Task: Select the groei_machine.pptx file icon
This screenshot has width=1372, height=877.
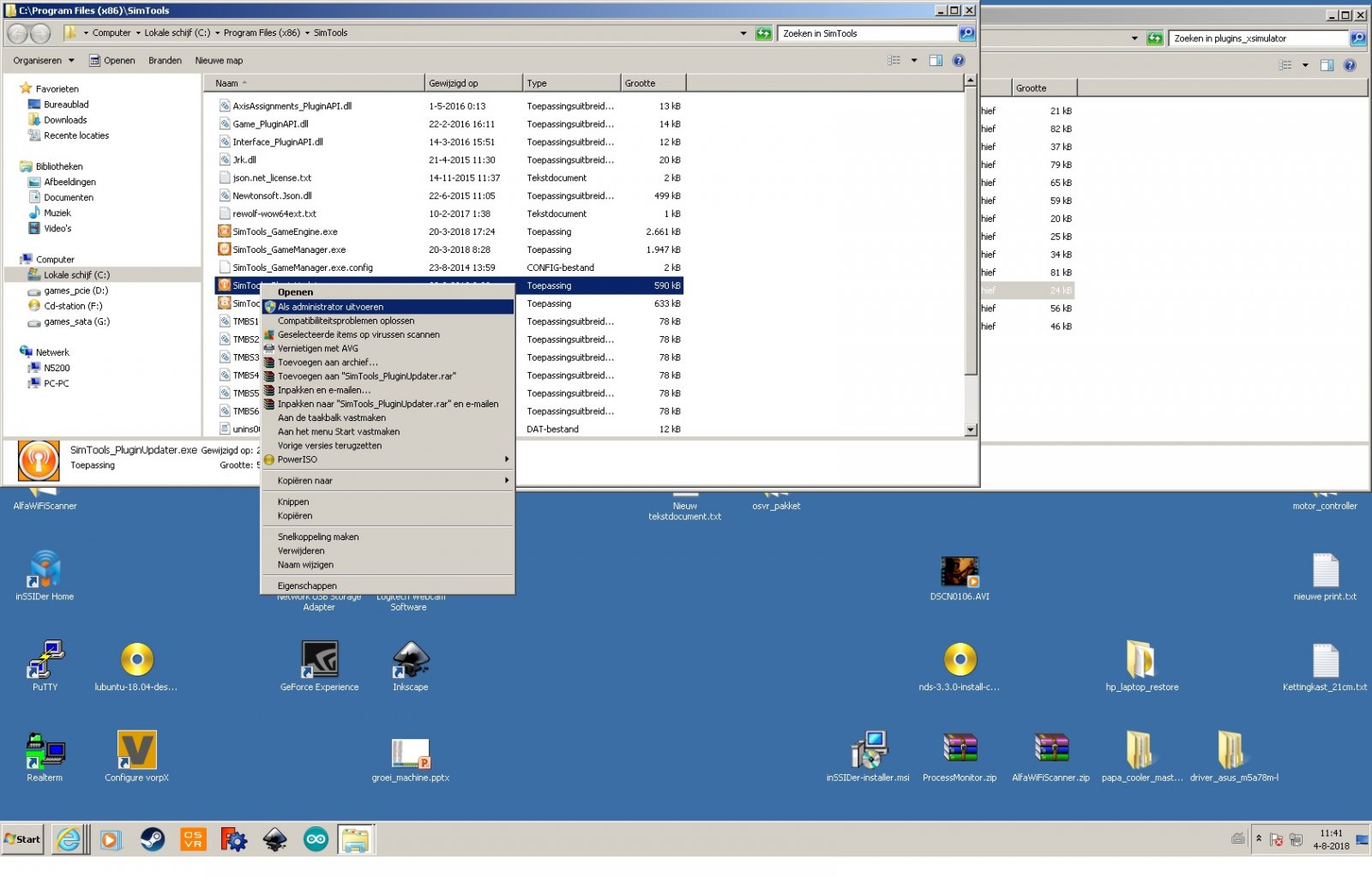Action: point(410,760)
